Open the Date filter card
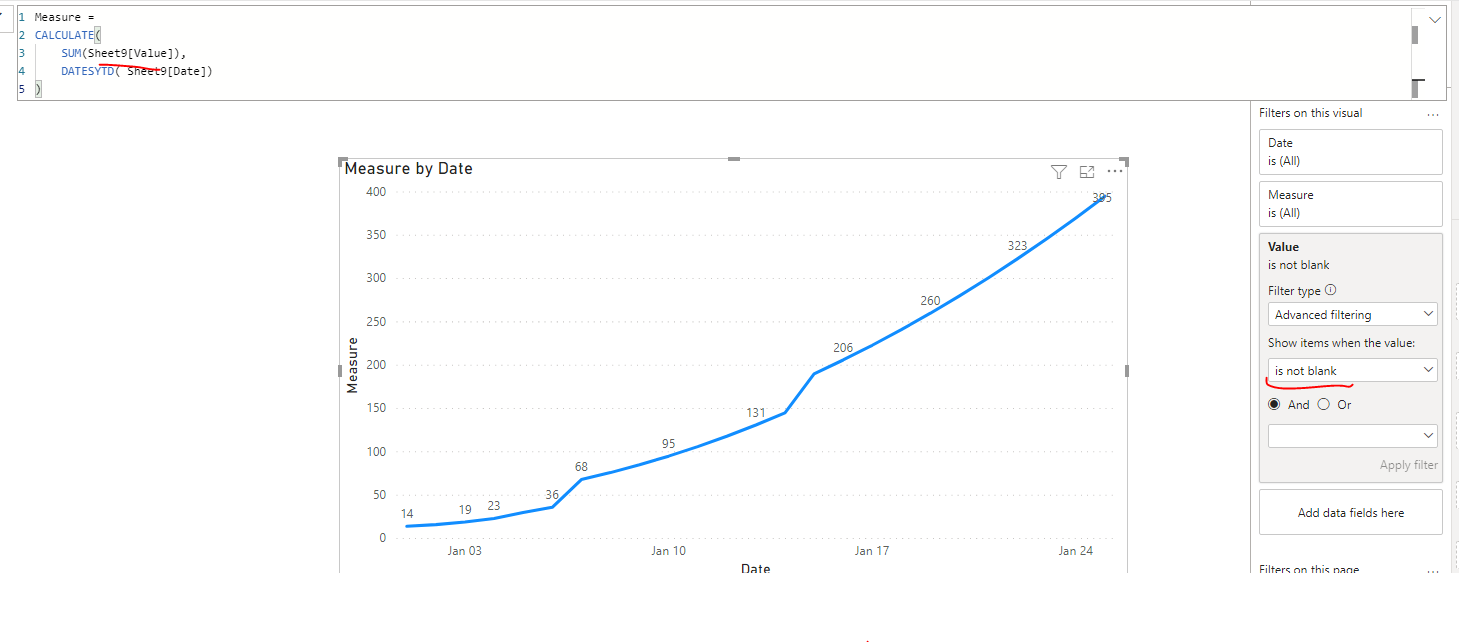This screenshot has height=642, width=1459. pos(1351,152)
